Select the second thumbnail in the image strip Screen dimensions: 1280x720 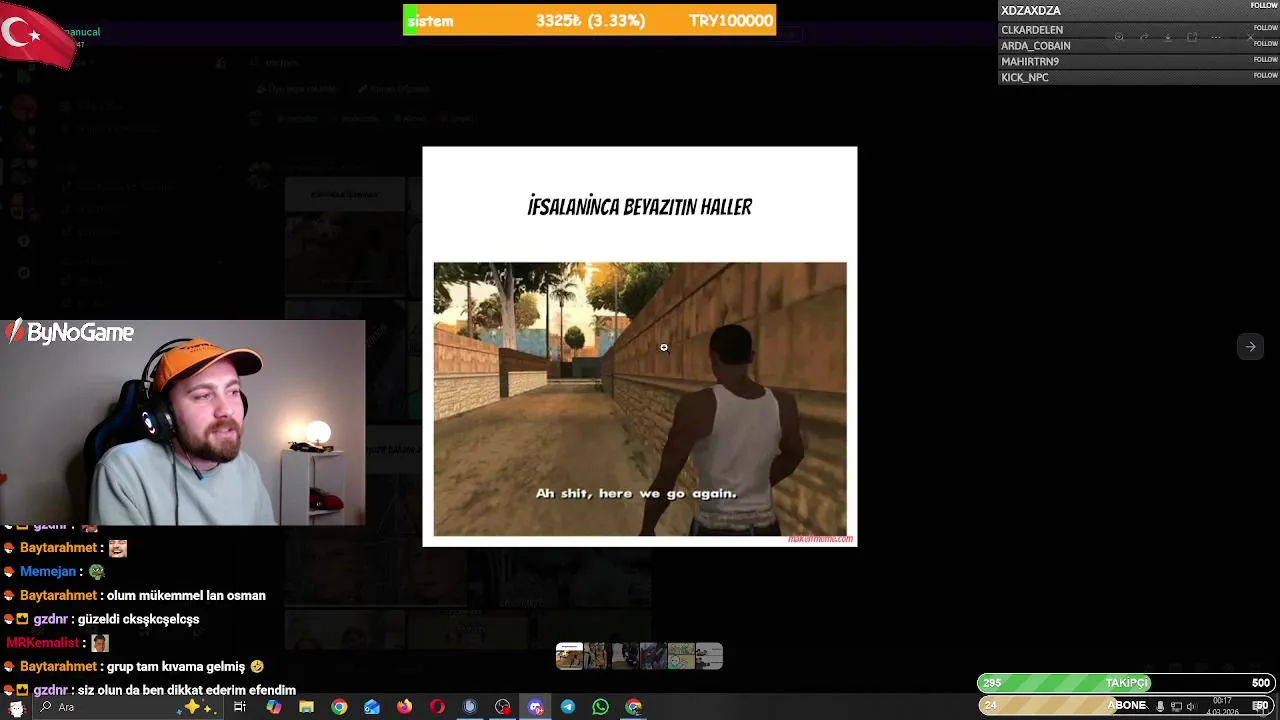click(x=597, y=656)
